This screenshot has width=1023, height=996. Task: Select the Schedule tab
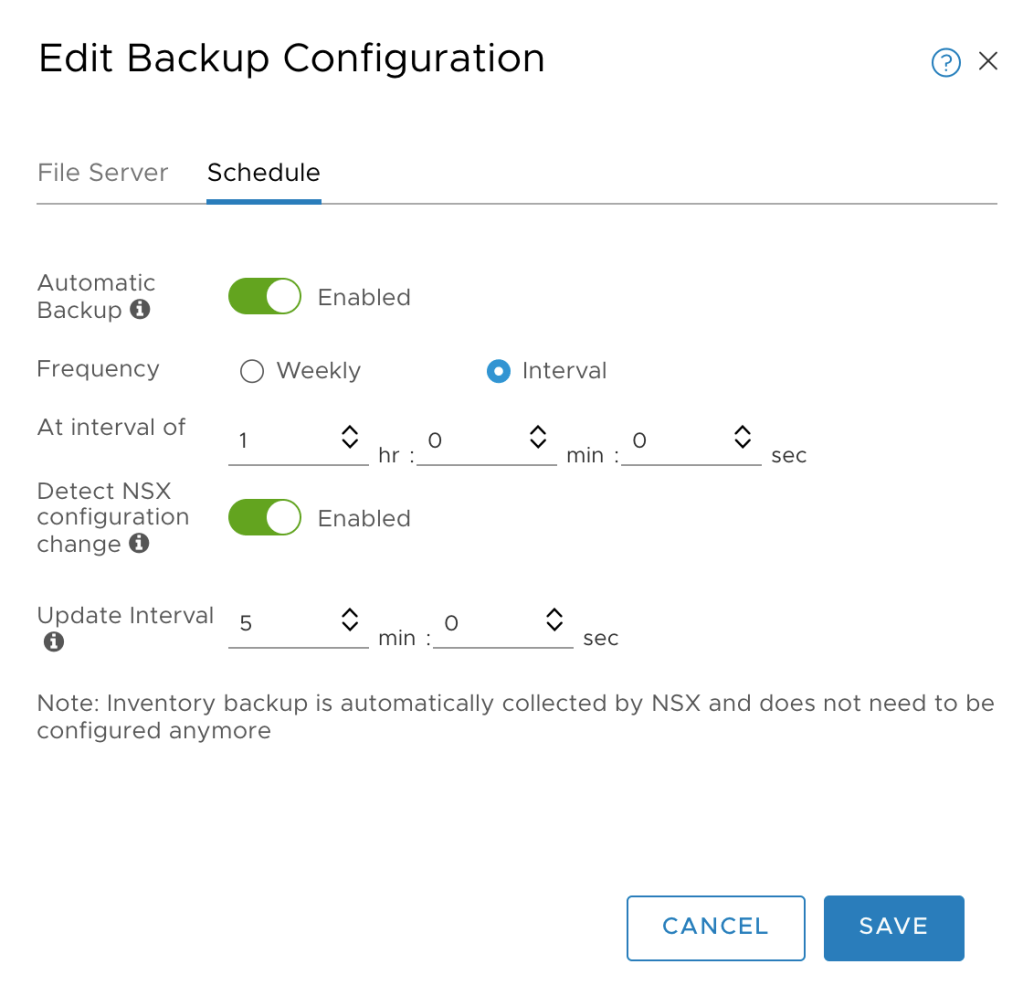263,173
